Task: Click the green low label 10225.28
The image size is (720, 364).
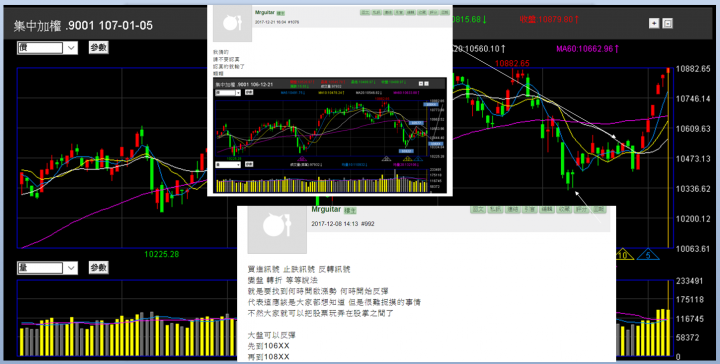Action: [162, 254]
